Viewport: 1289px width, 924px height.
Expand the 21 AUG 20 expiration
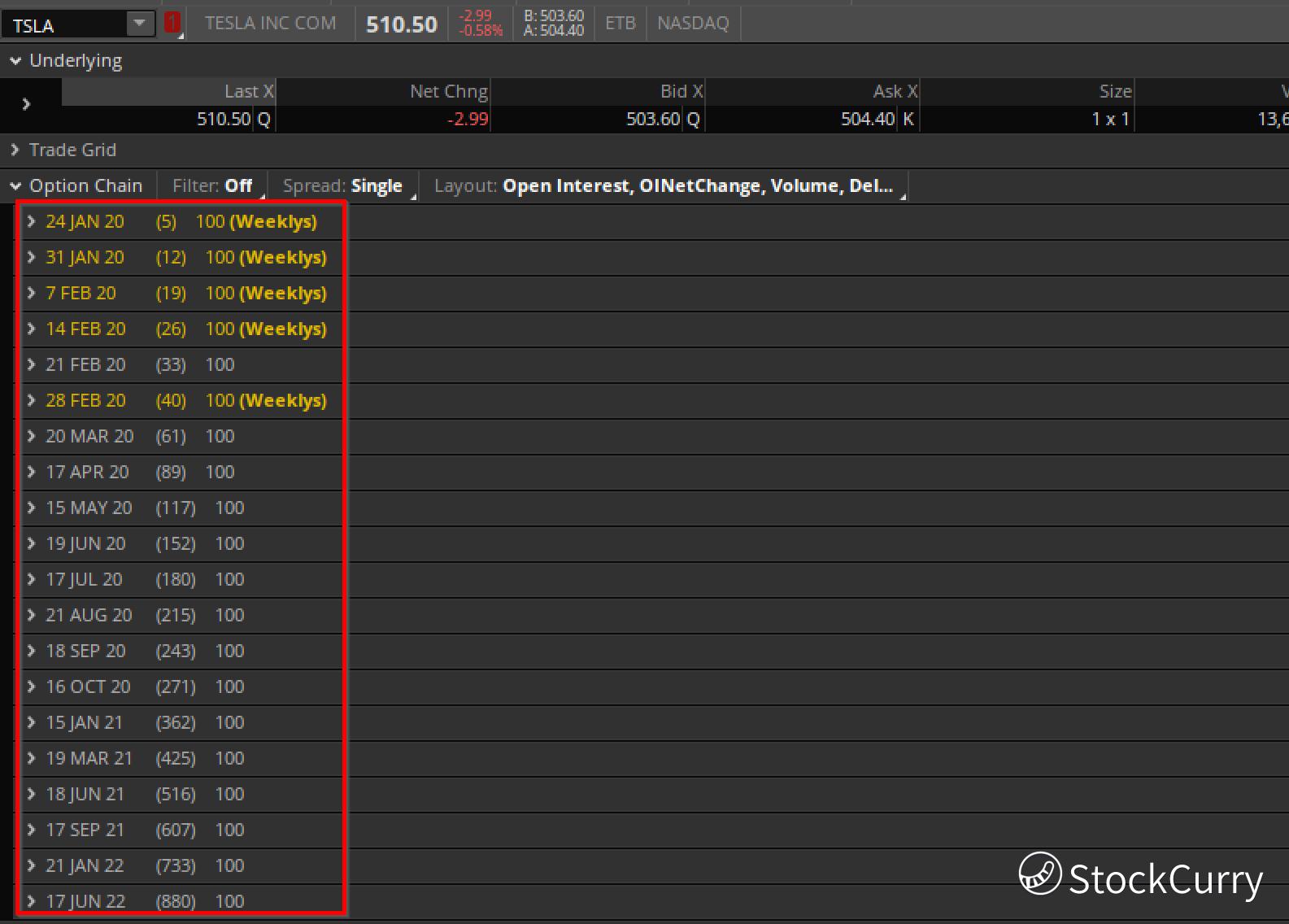click(x=31, y=615)
